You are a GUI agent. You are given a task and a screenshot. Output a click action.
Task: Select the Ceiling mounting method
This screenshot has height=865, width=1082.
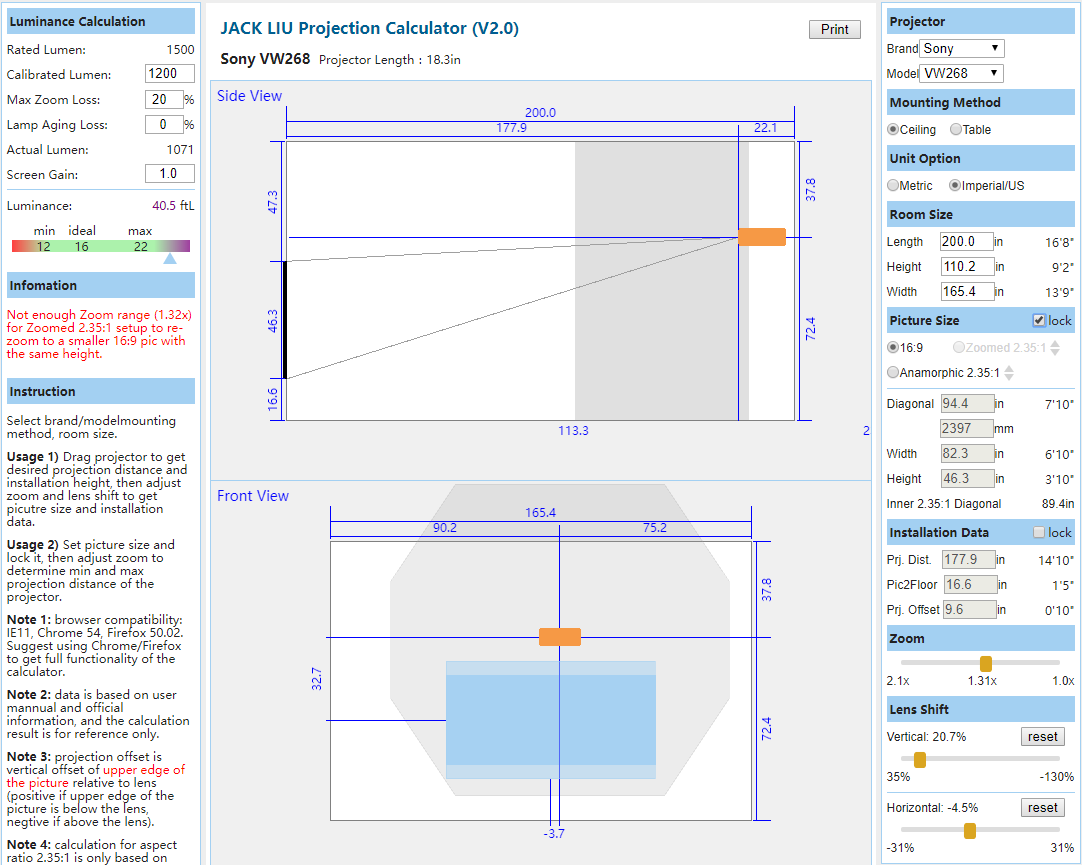[891, 129]
